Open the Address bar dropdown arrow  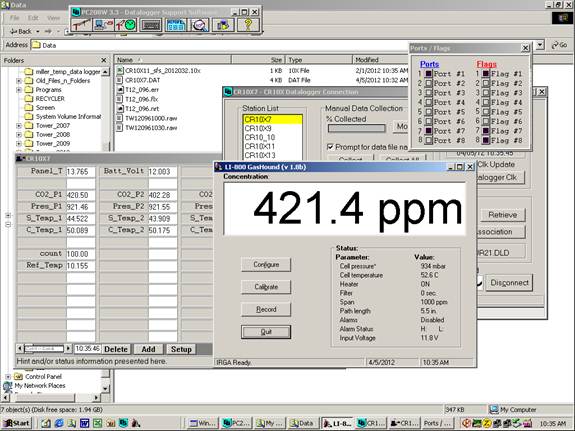540,45
